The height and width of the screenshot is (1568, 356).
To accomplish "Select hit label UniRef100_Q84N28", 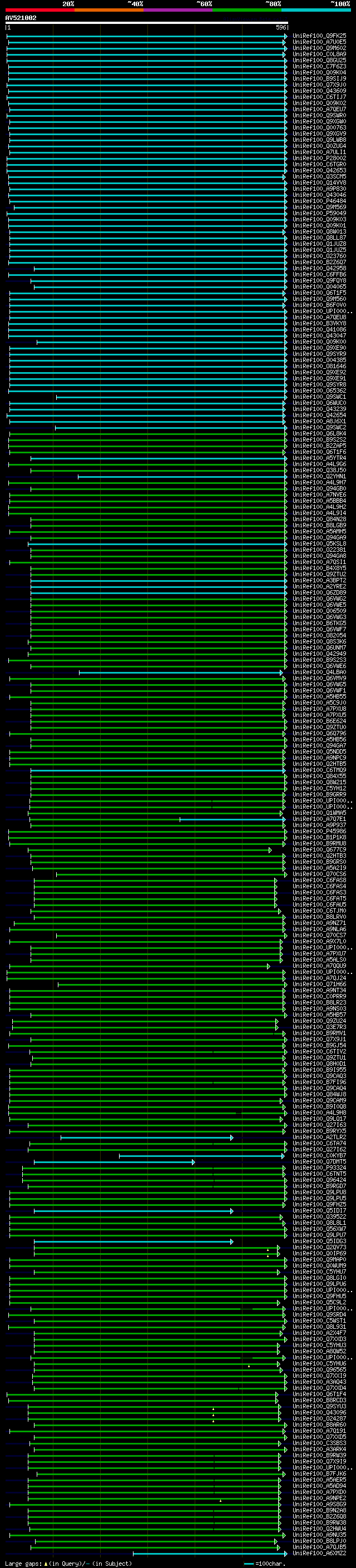I will (319, 519).
